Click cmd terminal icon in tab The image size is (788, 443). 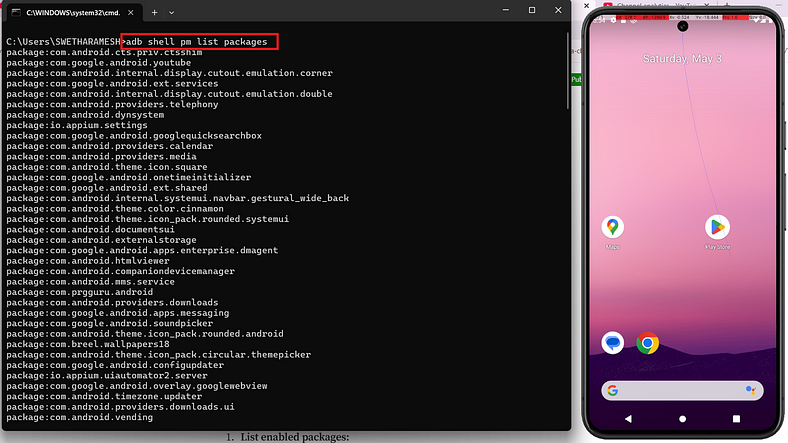pos(16,13)
